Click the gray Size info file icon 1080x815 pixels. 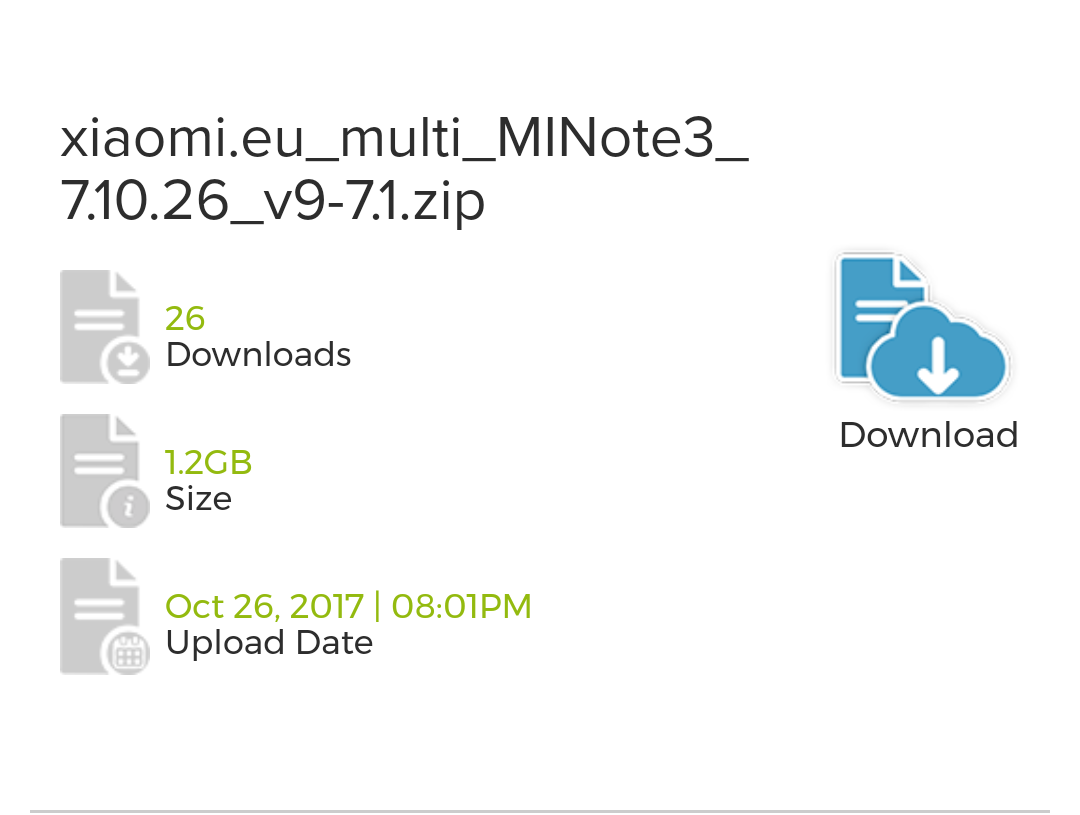click(105, 471)
